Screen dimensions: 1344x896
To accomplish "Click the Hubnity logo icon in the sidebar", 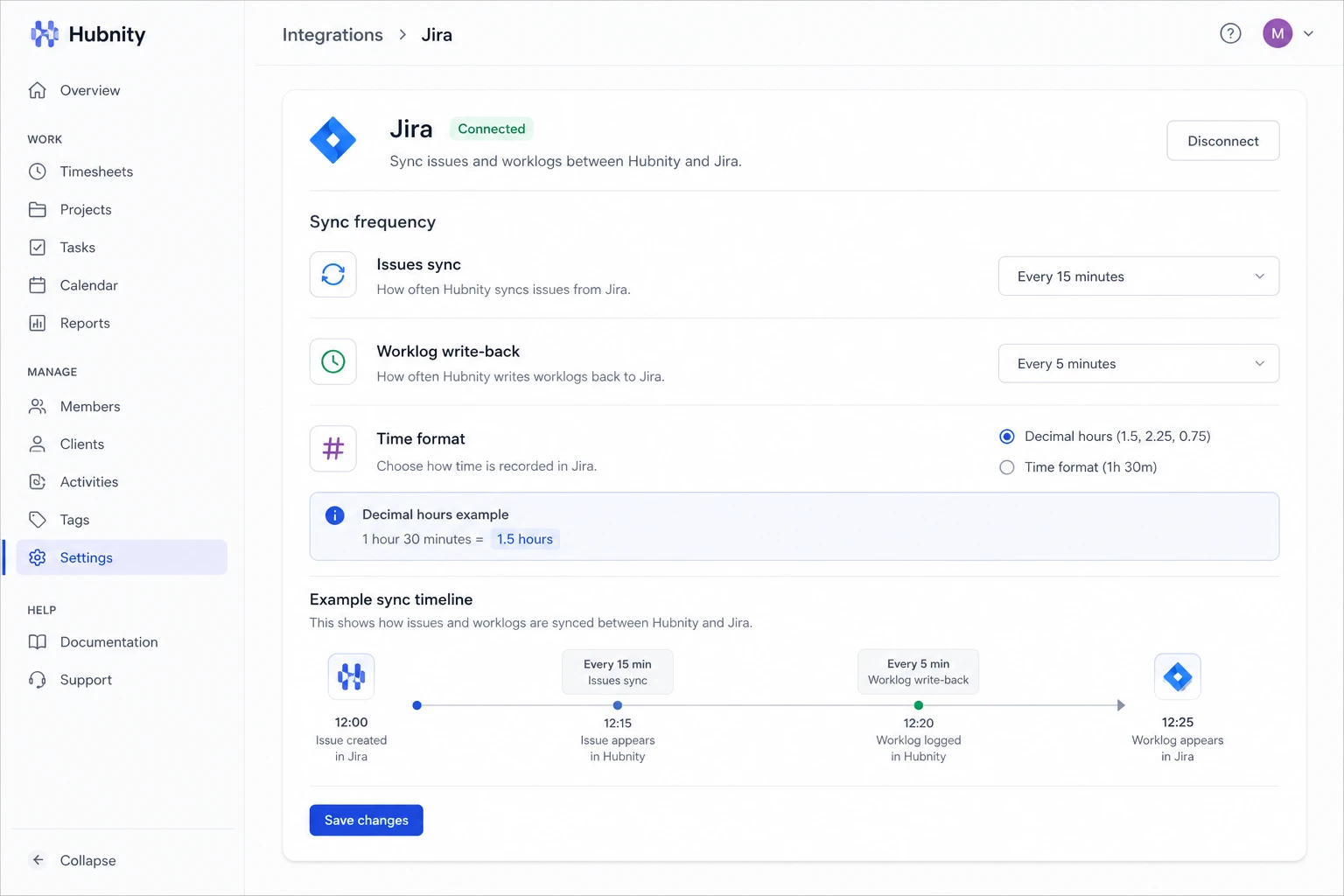I will point(45,34).
